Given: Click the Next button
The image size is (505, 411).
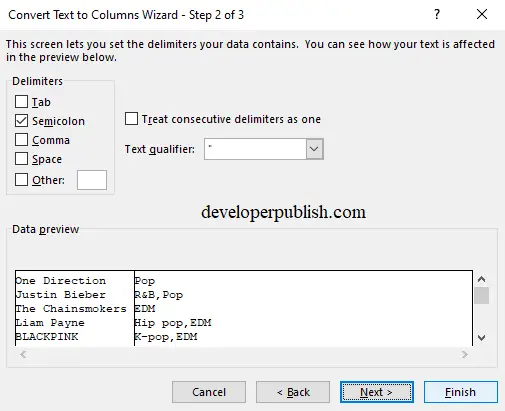Looking at the screenshot, I should [x=377, y=392].
